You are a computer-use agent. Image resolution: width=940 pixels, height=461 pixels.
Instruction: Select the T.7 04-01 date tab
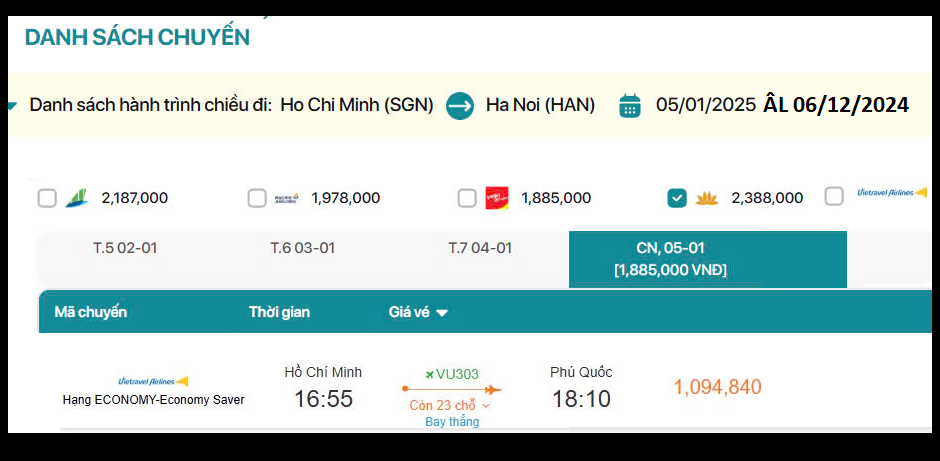pos(480,248)
